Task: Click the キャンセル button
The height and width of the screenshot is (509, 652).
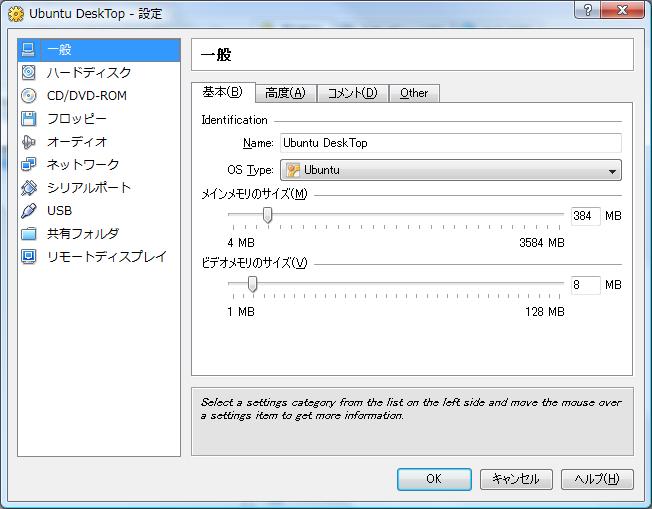Action: point(516,479)
